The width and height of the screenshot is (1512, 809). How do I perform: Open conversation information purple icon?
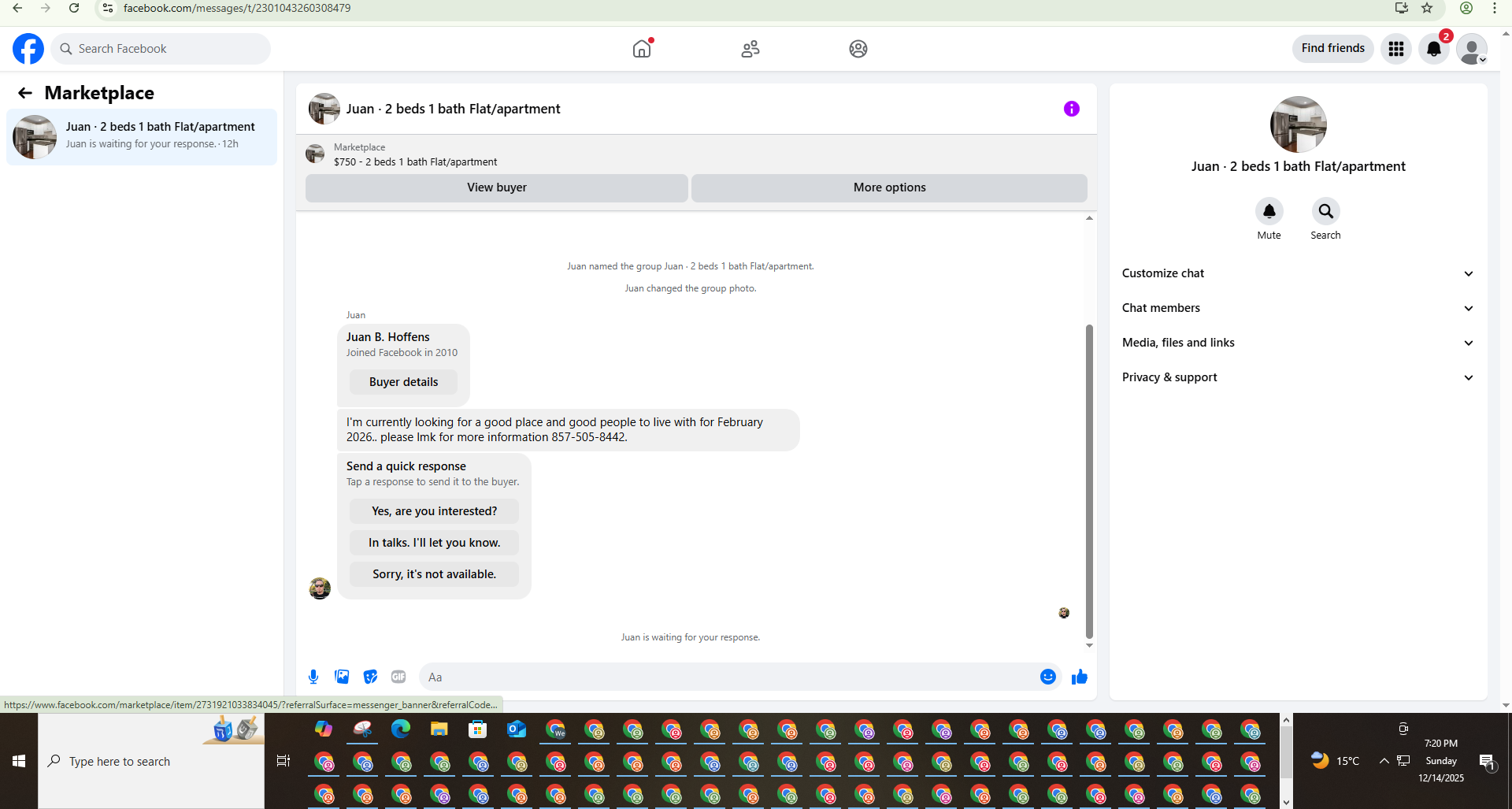pos(1072,109)
